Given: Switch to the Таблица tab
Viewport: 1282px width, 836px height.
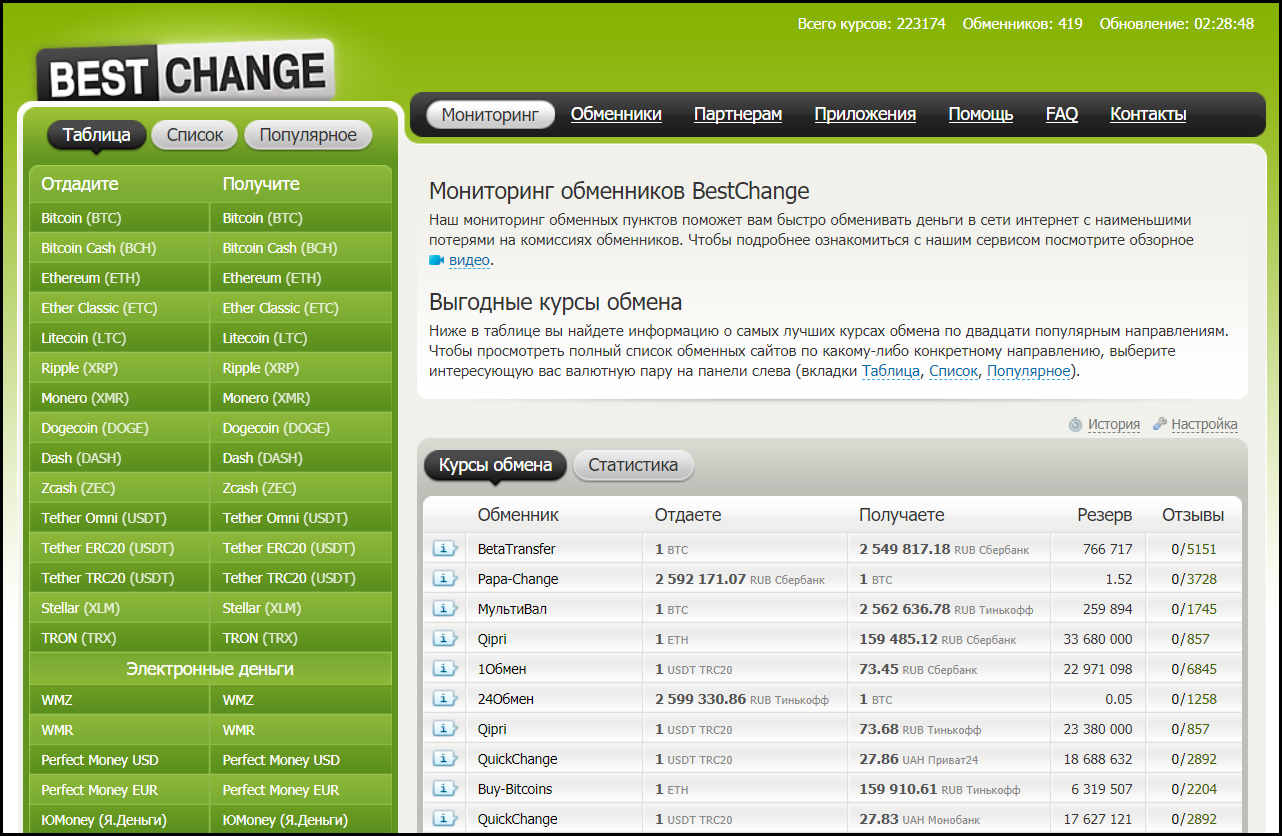Looking at the screenshot, I should tap(96, 135).
